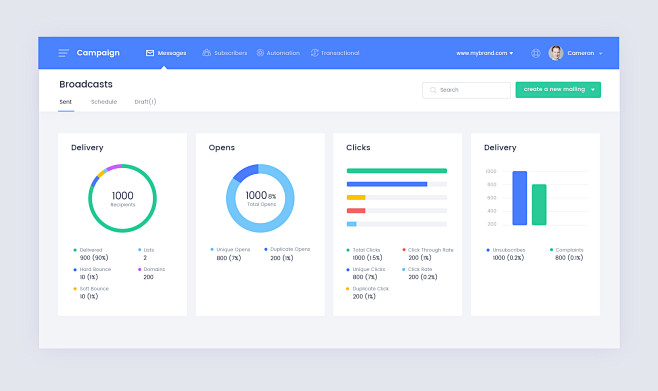Select the Sent tab

[65, 102]
